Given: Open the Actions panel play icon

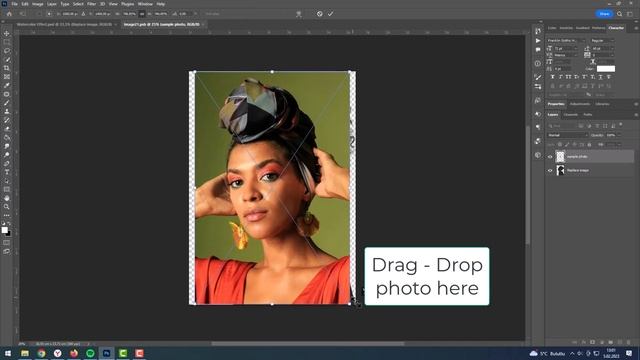Looking at the screenshot, I should coord(538,40).
